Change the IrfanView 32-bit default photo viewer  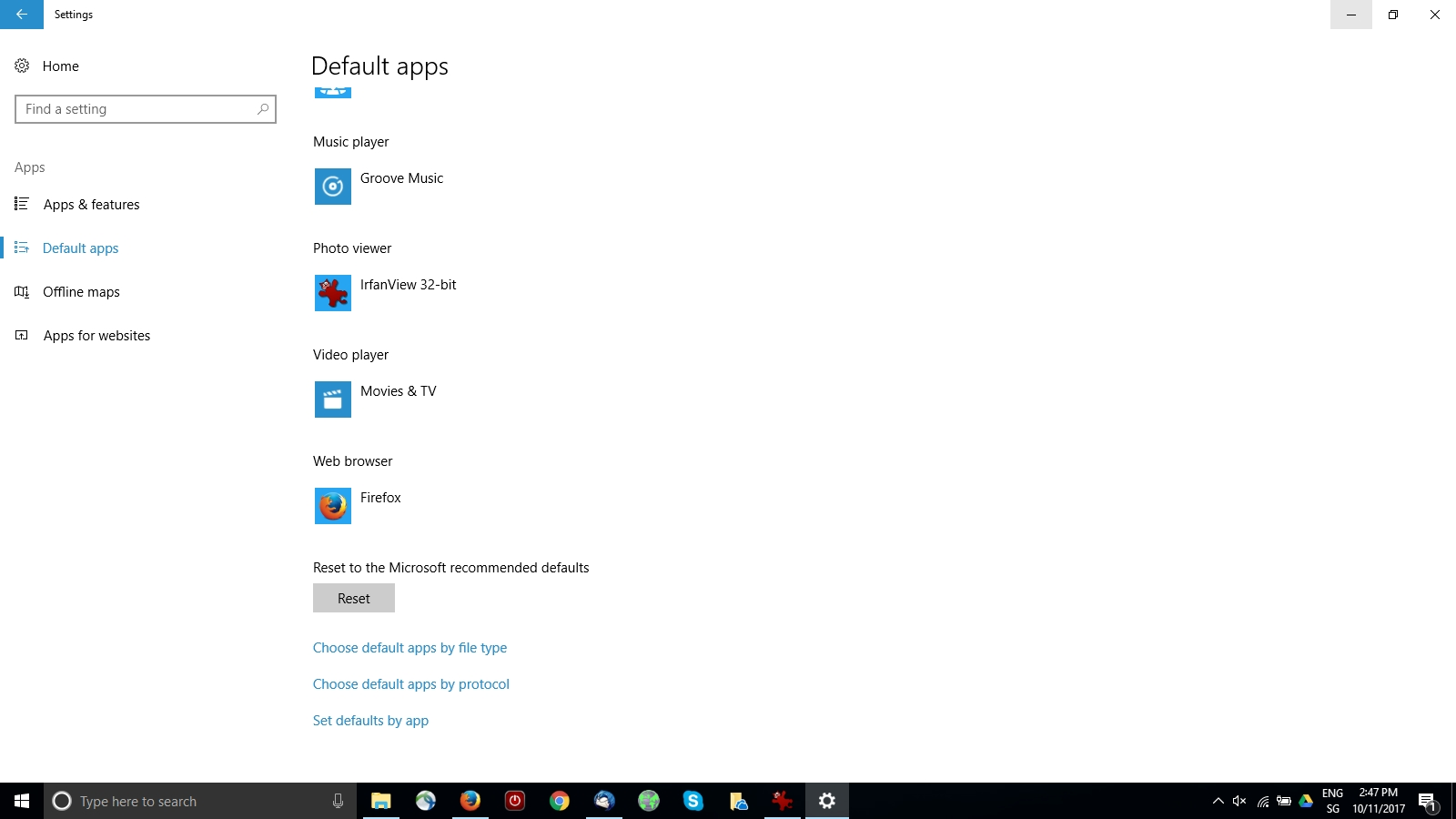pos(386,293)
